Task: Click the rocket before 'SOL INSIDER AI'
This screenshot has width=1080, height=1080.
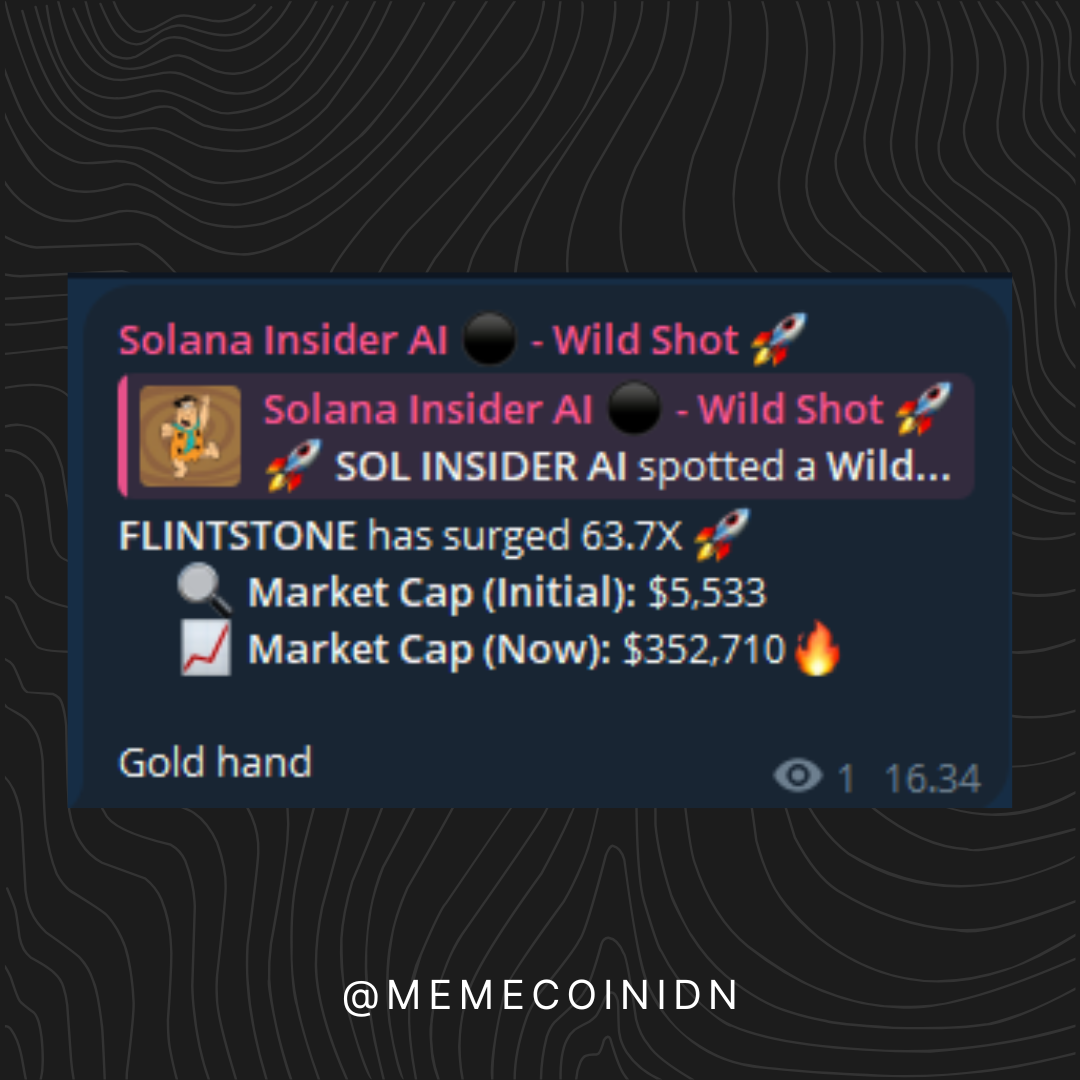Action: point(293,466)
